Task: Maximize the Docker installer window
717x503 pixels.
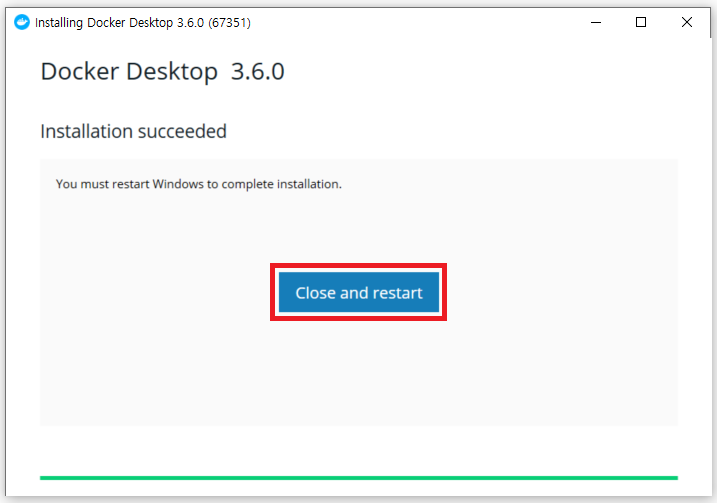Action: tap(641, 22)
